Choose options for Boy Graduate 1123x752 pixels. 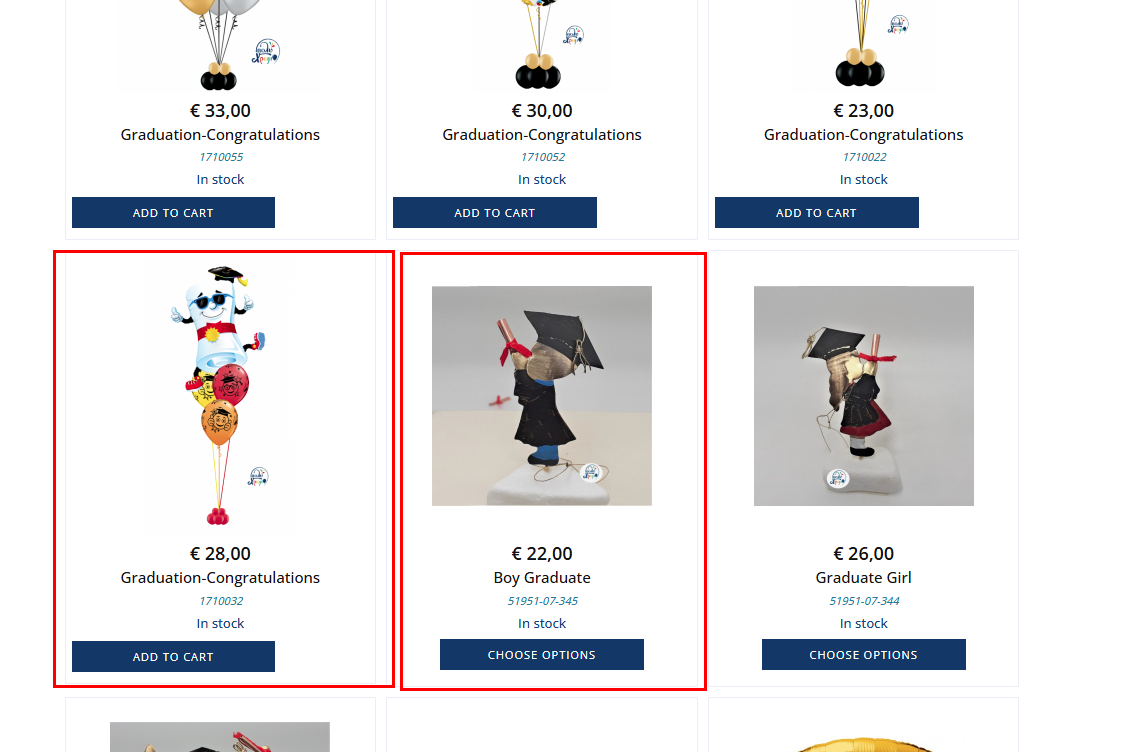[x=541, y=655]
